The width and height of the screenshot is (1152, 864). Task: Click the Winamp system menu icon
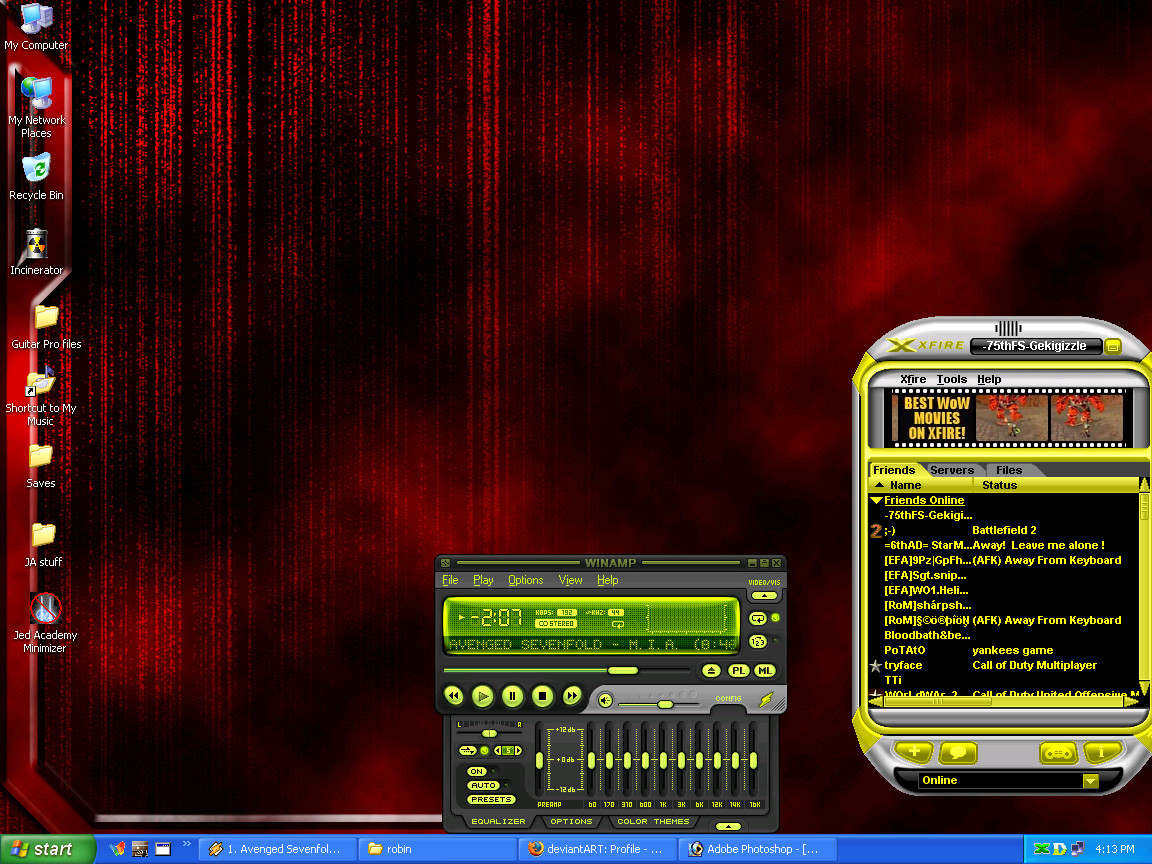[x=446, y=563]
